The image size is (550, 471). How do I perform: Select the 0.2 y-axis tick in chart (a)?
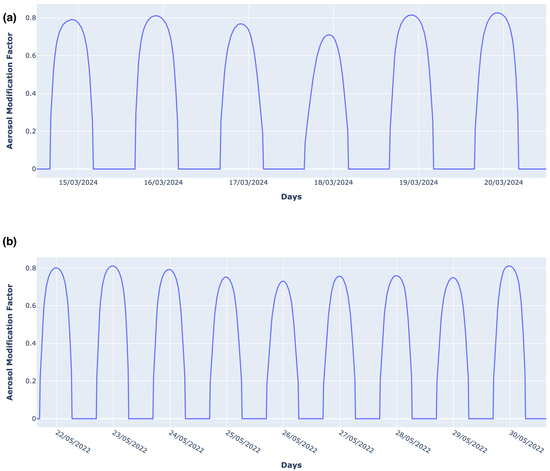pyautogui.click(x=30, y=131)
